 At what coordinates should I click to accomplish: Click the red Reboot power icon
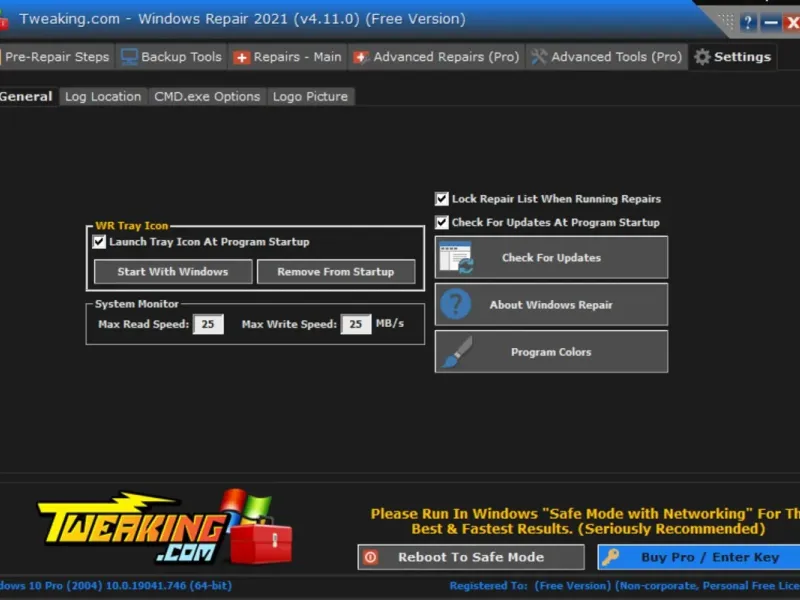tap(371, 557)
